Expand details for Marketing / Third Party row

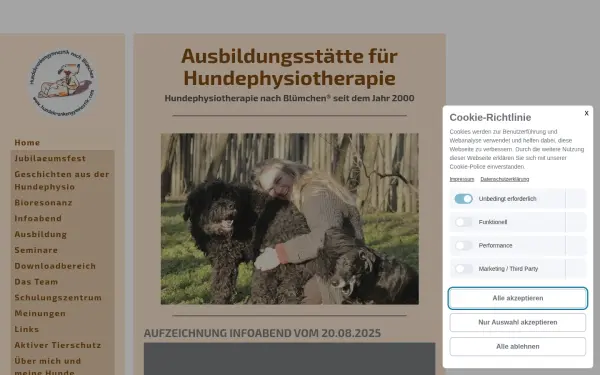576,269
